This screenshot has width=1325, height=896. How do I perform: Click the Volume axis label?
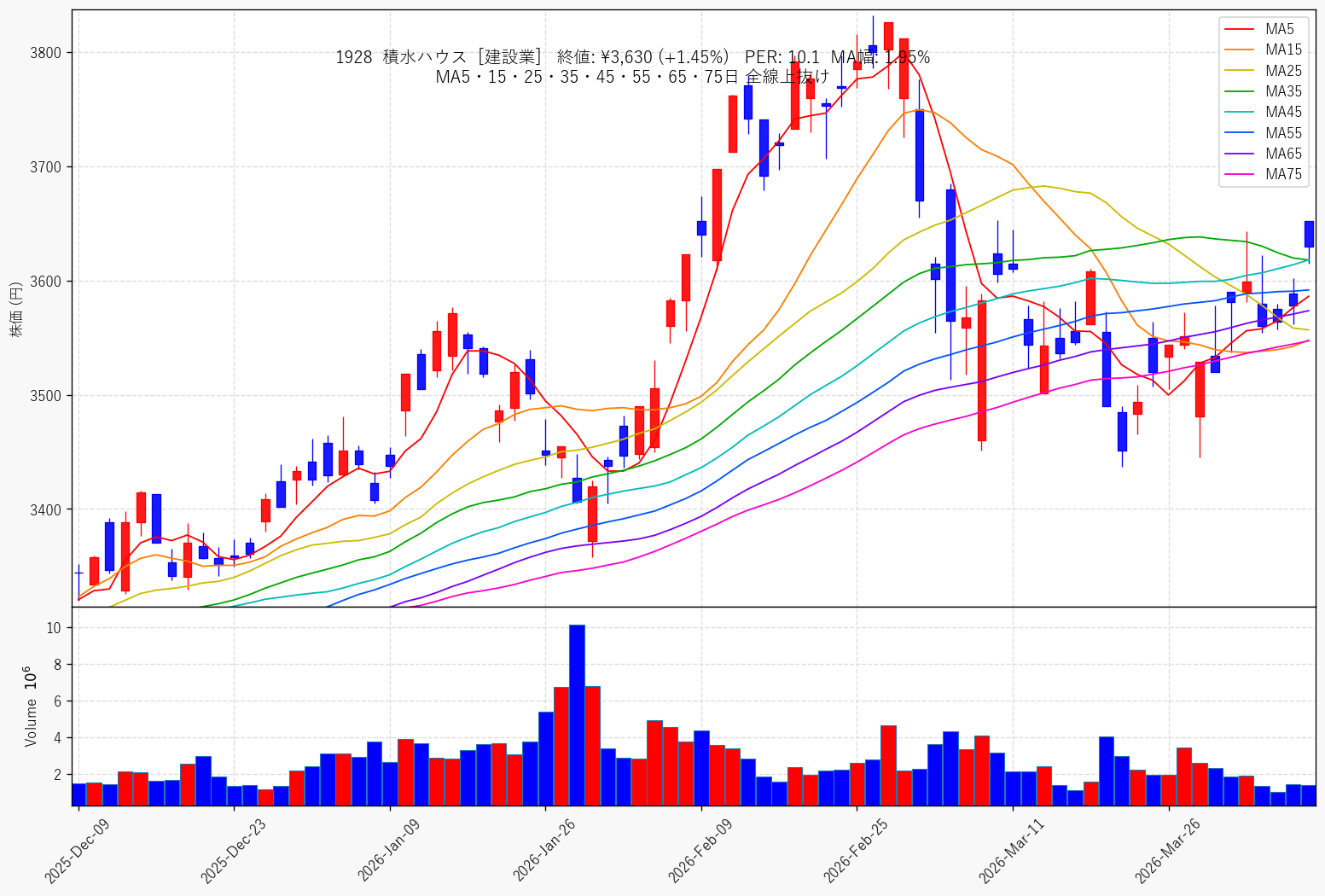coord(31,707)
